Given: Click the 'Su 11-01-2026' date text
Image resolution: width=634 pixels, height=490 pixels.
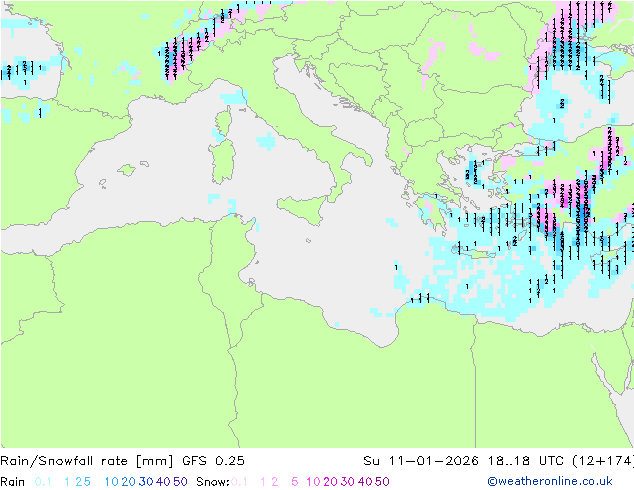Looking at the screenshot, I should [x=421, y=461].
